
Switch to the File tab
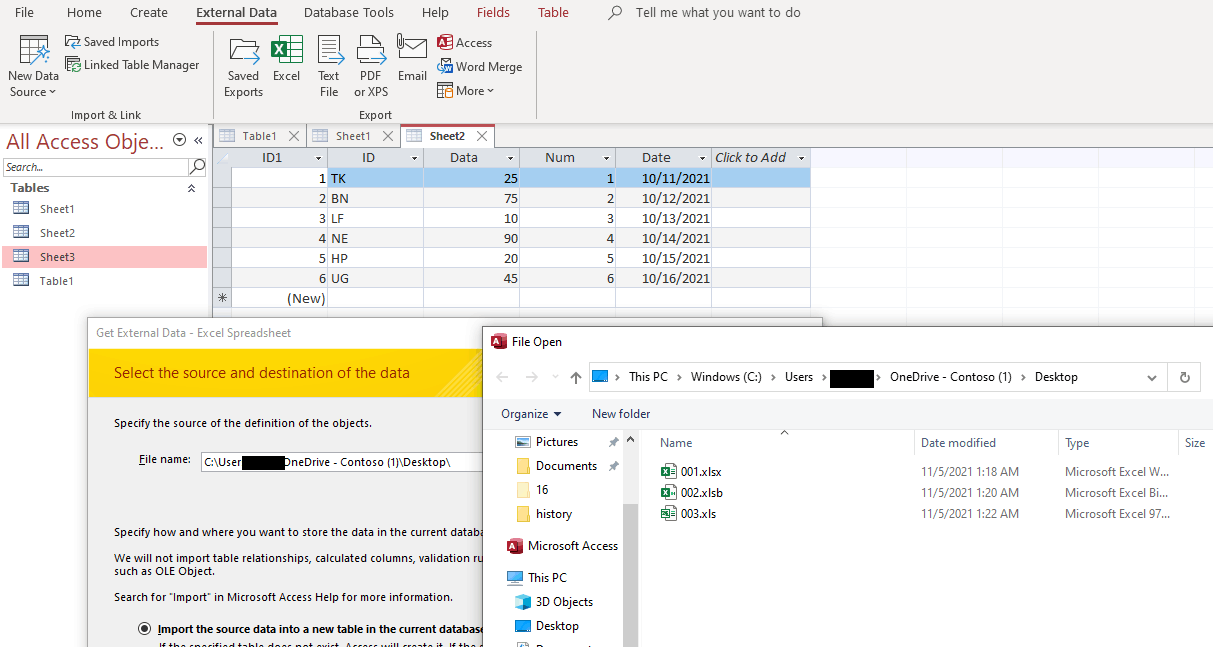pos(24,13)
